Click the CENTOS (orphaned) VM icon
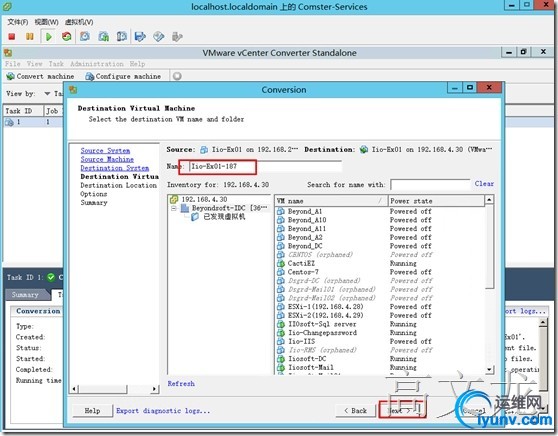The image size is (558, 436). 281,255
